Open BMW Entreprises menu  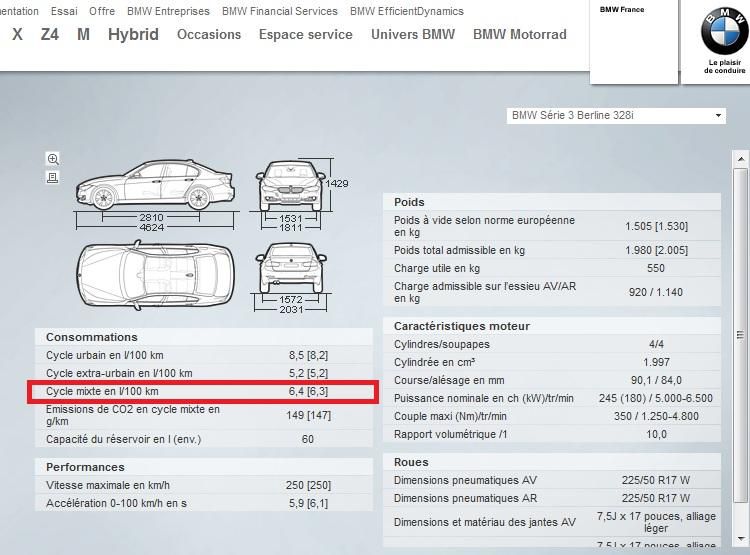(168, 11)
